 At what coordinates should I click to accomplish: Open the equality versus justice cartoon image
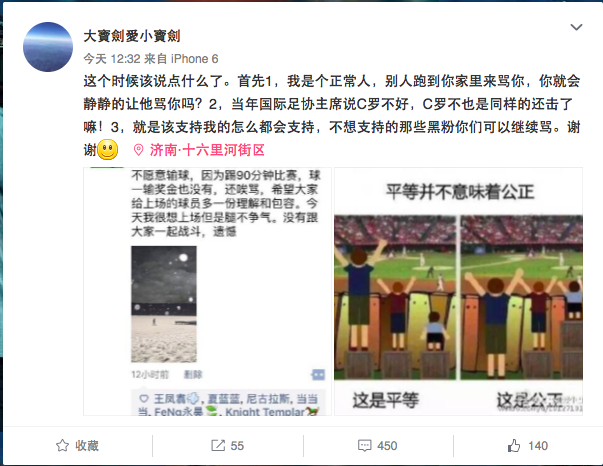(458, 291)
